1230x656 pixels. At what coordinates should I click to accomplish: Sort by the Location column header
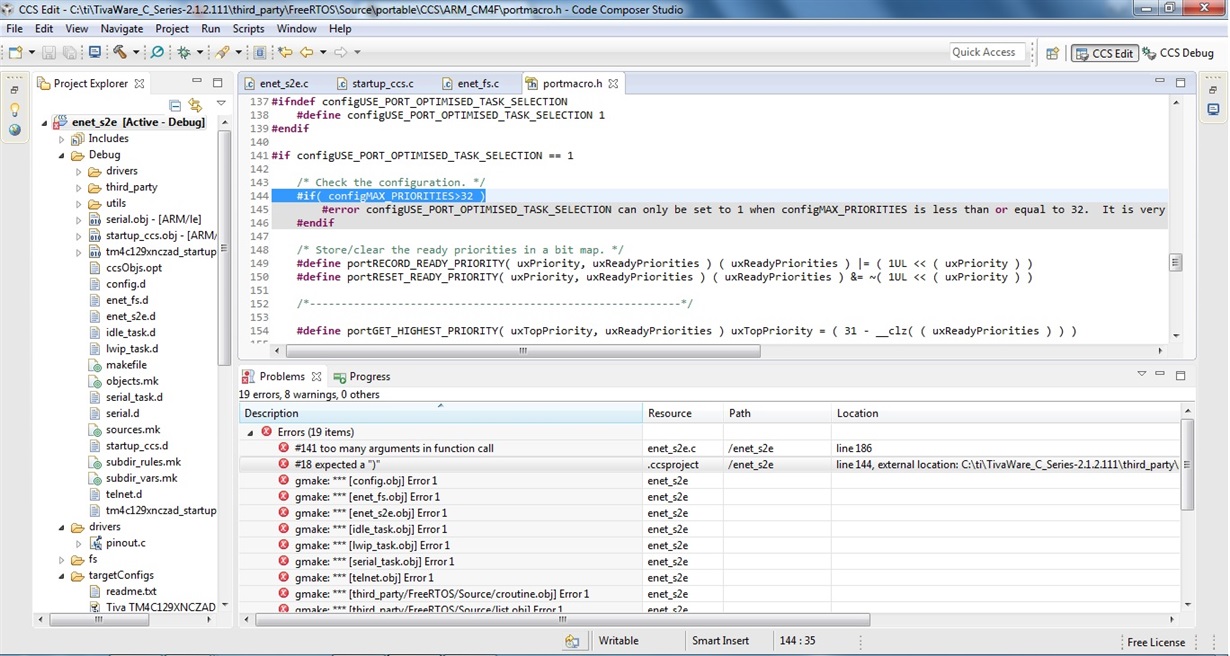pos(1005,413)
